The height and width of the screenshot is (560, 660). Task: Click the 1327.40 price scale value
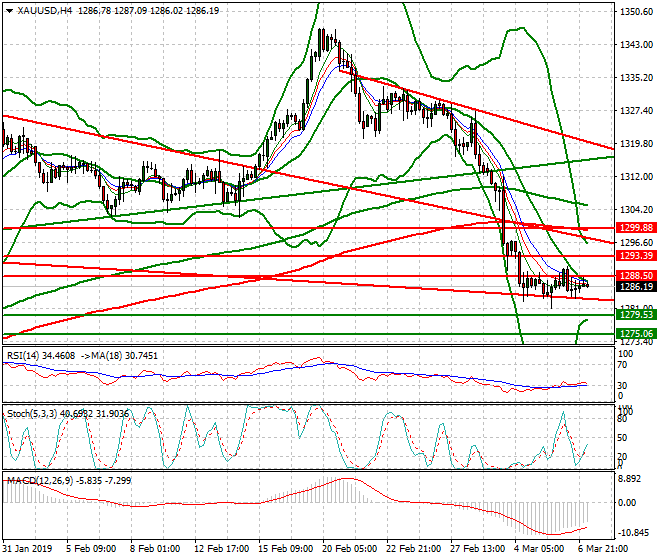(636, 111)
